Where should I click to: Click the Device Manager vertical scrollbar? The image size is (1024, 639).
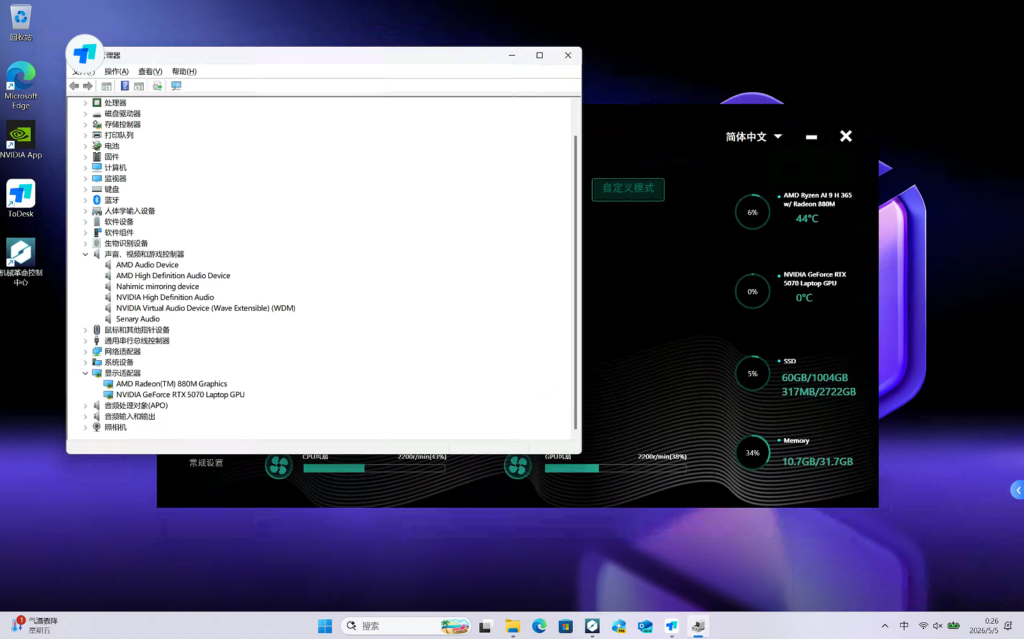coord(575,282)
